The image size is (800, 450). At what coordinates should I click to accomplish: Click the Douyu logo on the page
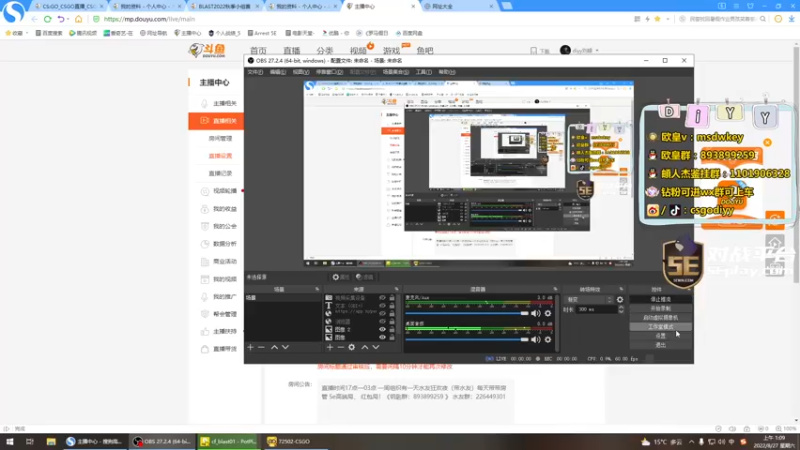click(x=207, y=50)
